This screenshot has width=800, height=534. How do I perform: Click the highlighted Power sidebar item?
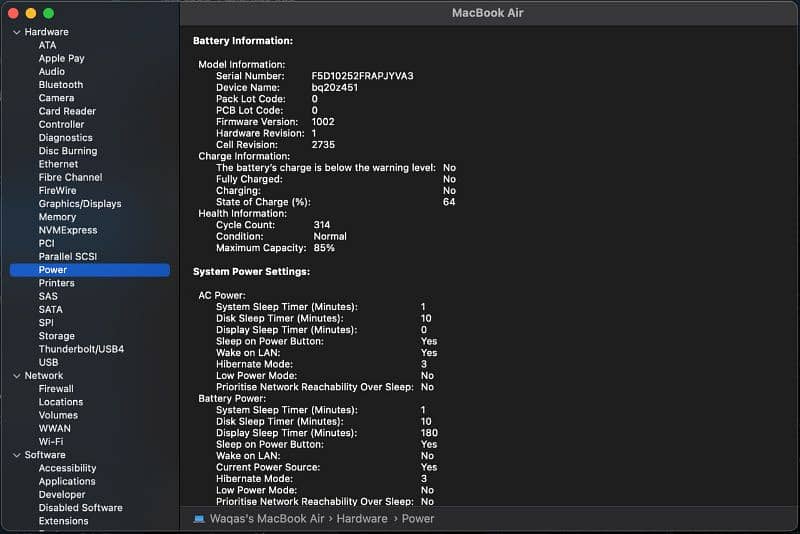point(53,270)
